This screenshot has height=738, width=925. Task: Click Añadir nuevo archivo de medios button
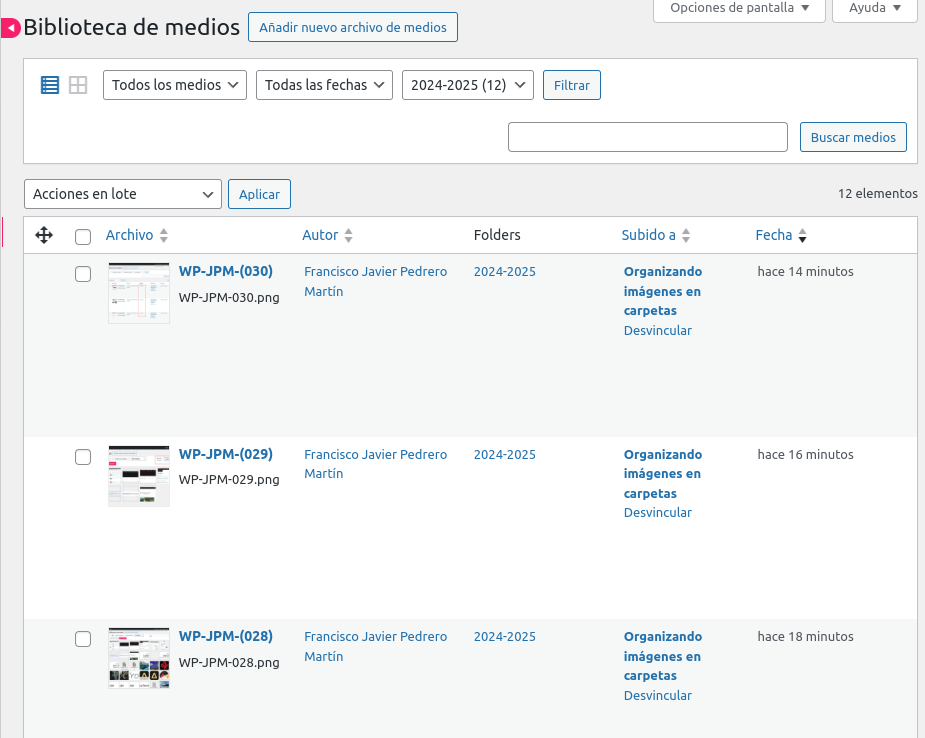[x=353, y=27]
